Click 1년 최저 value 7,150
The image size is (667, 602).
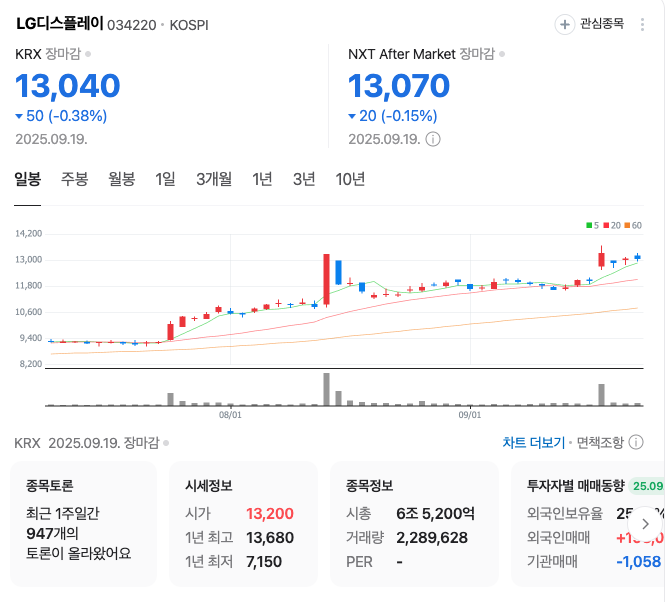(264, 562)
